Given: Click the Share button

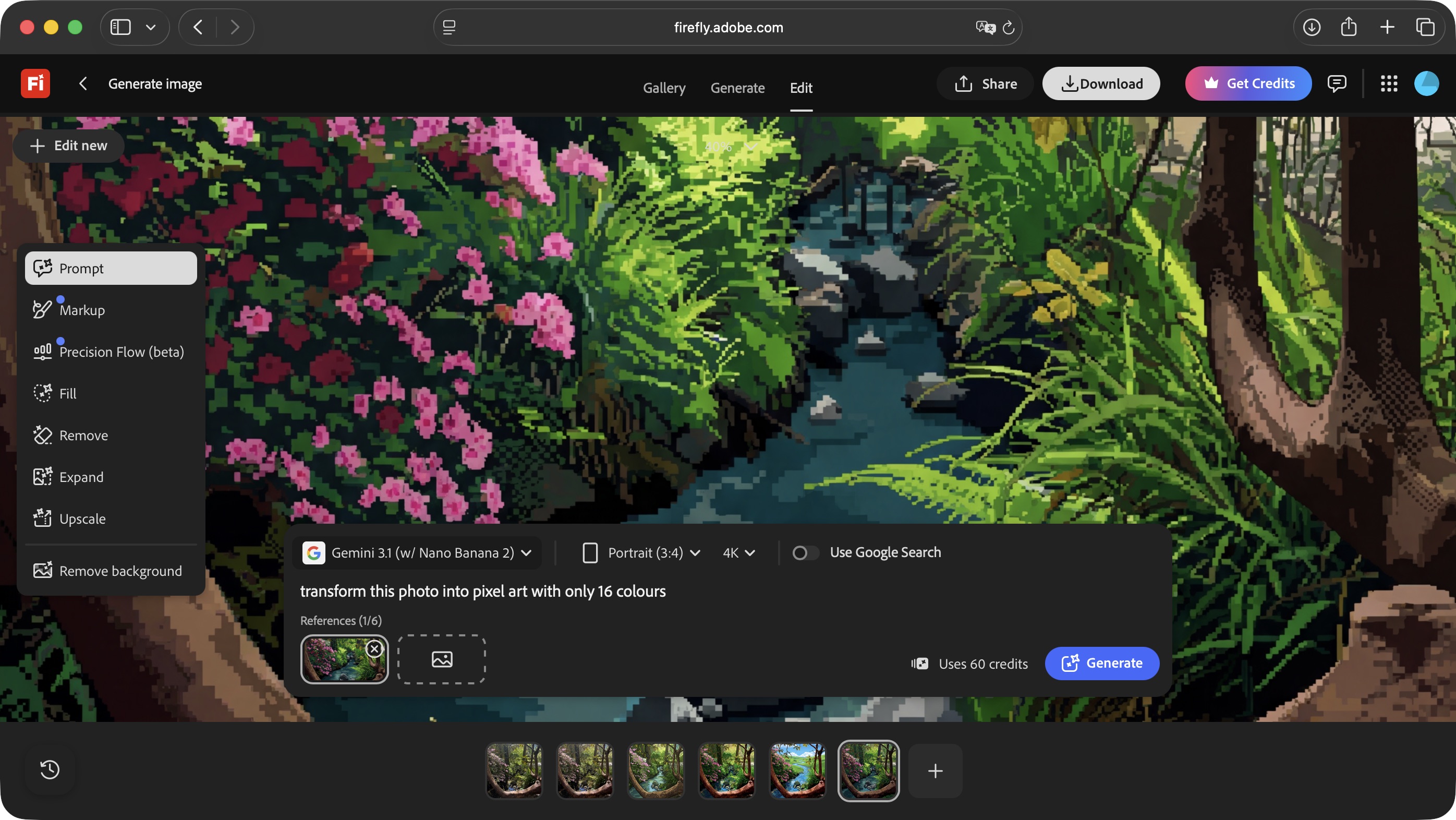Looking at the screenshot, I should 985,83.
